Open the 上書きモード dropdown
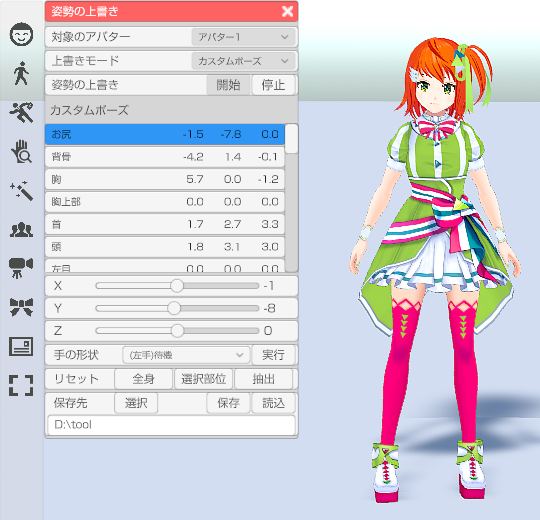The image size is (540, 520). coord(243,61)
